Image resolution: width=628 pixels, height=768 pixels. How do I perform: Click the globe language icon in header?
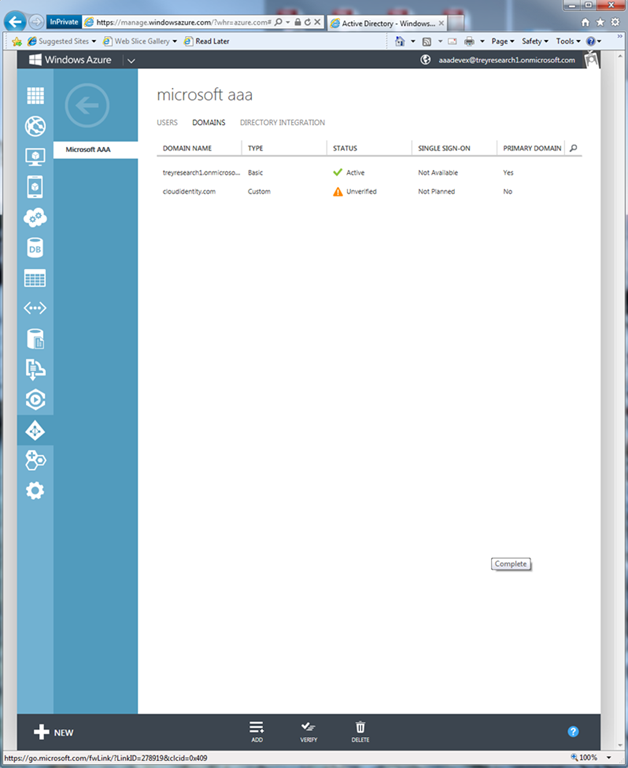426,60
